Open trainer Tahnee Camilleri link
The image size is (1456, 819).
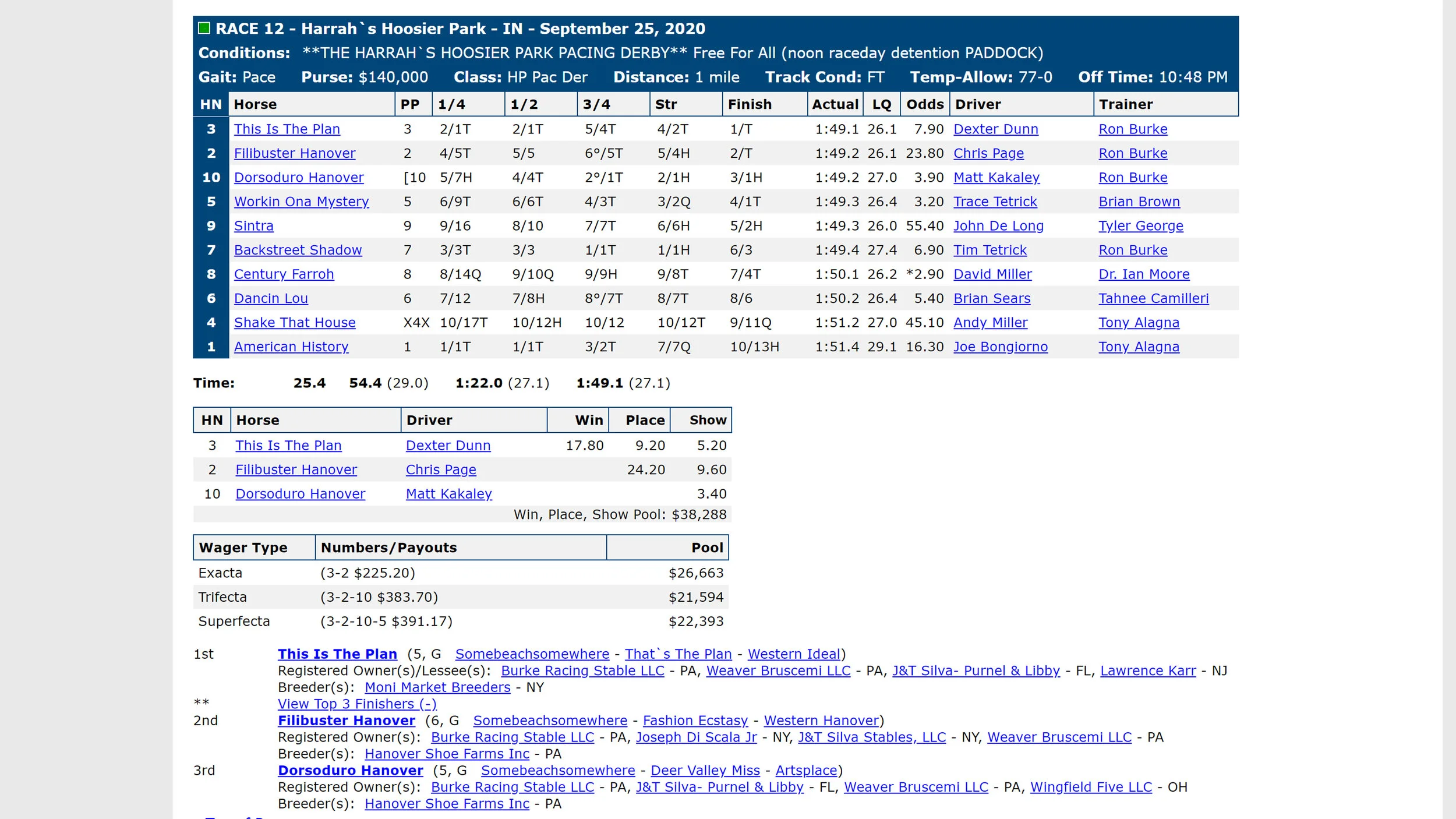[1154, 298]
